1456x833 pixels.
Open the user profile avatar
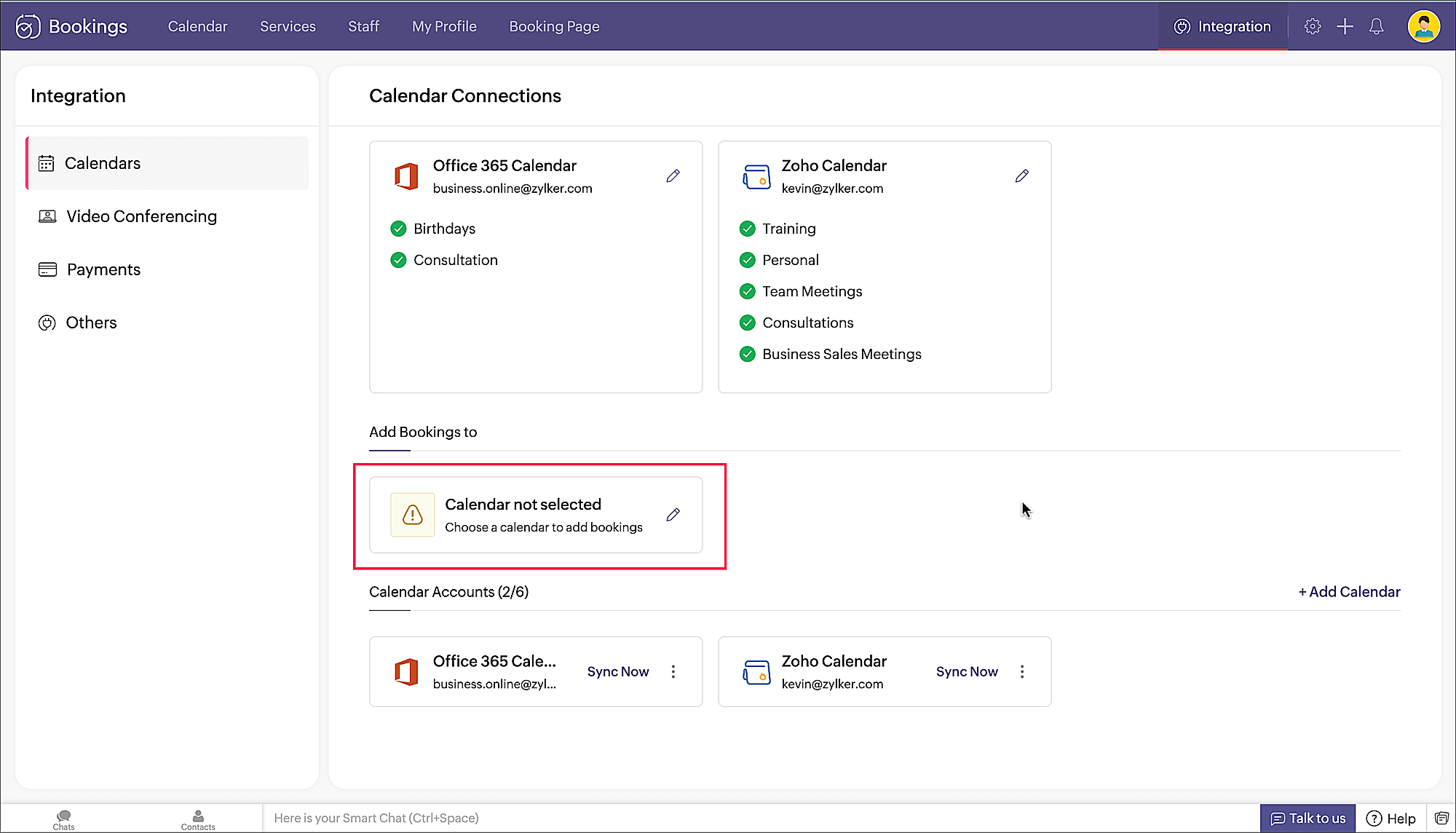click(1423, 26)
